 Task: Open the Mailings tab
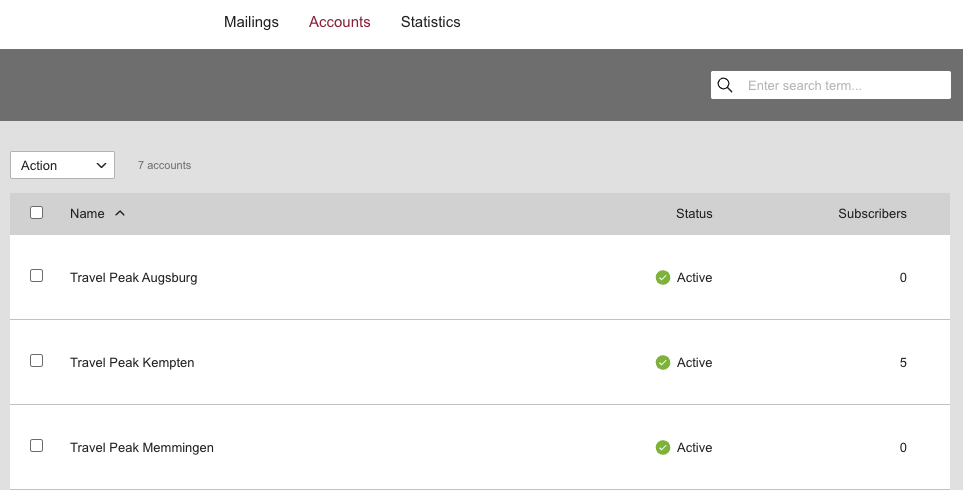click(251, 22)
